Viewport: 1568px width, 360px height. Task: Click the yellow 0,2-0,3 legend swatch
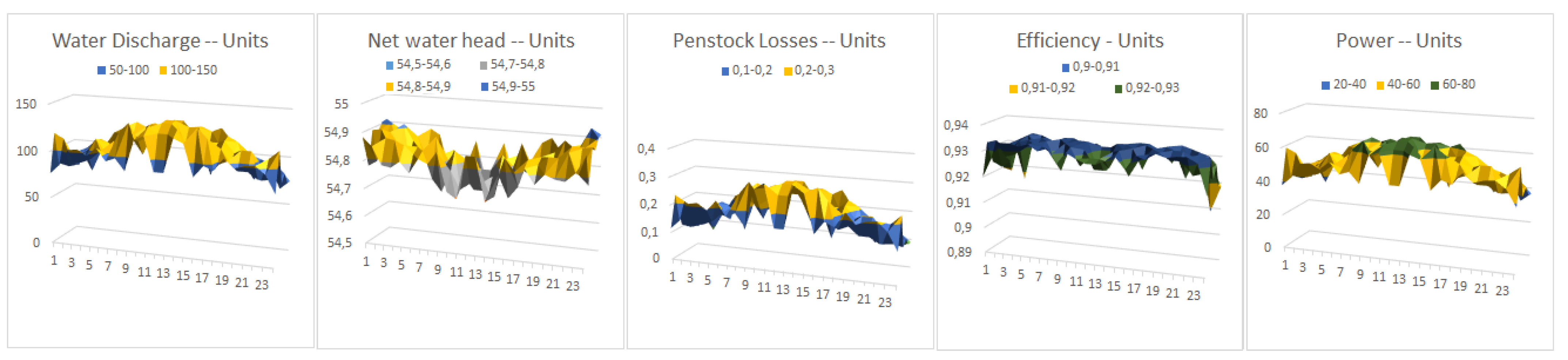pyautogui.click(x=787, y=71)
